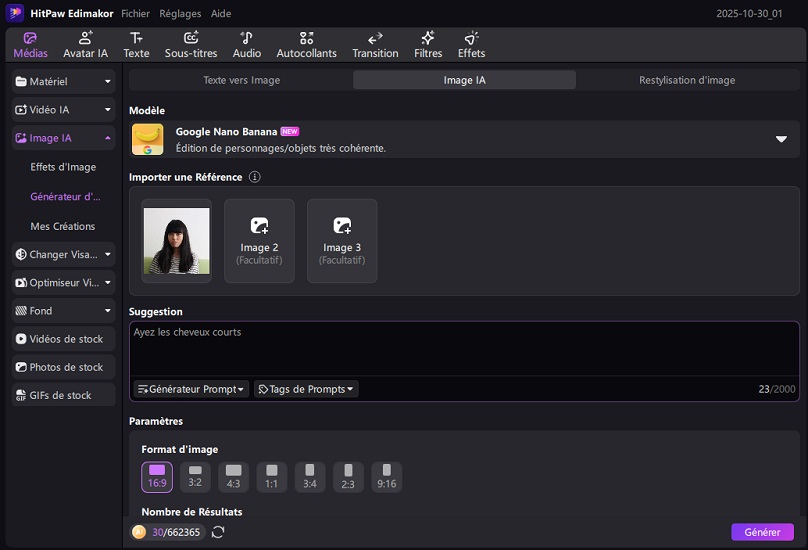Click the Générer button
Viewport: 808px width, 550px height.
click(x=762, y=532)
